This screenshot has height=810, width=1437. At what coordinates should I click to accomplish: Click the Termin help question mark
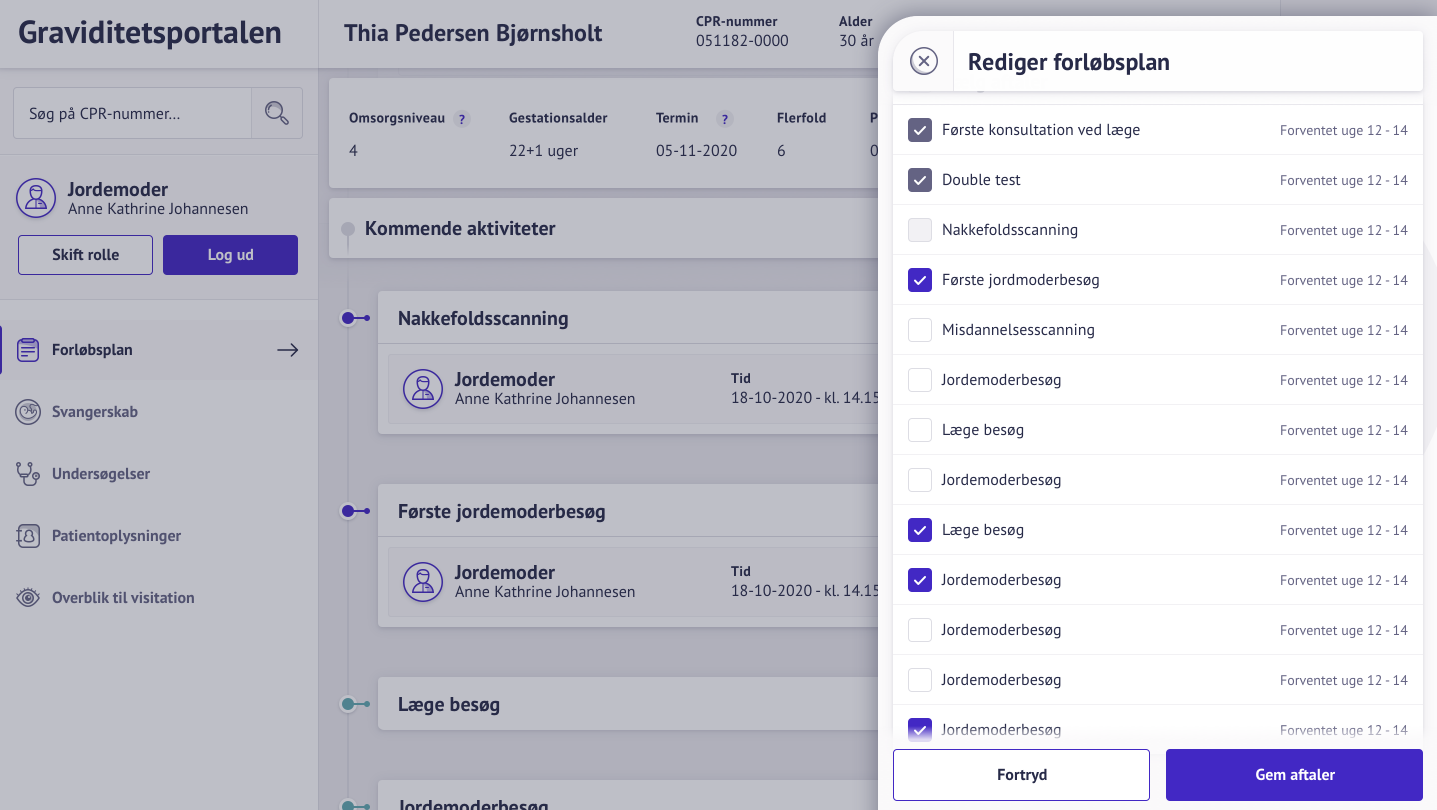coord(724,119)
